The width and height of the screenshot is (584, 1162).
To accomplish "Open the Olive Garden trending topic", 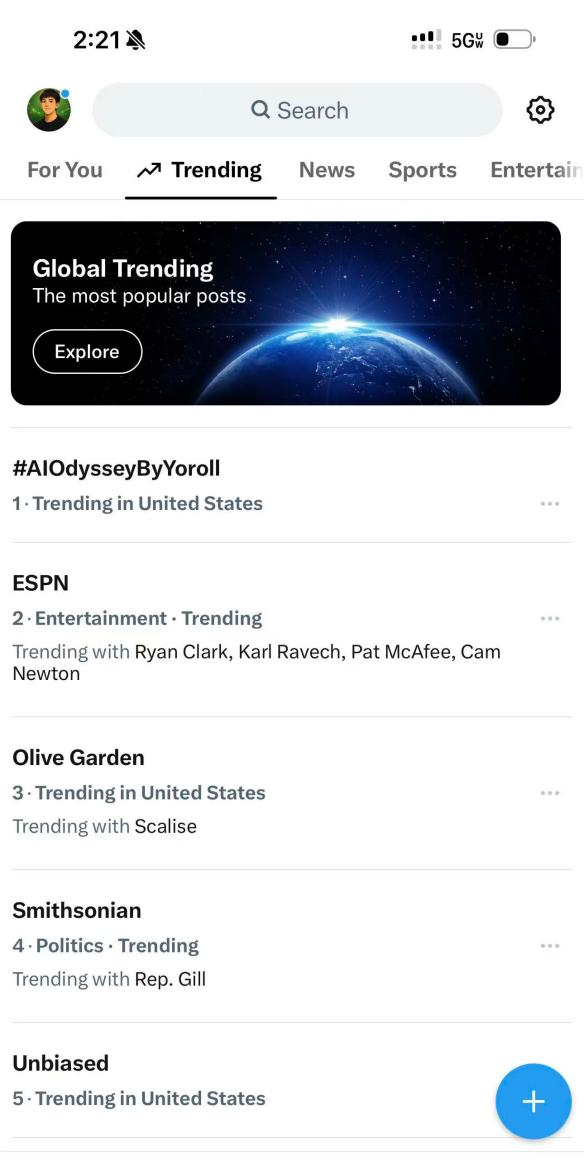I will (292, 793).
